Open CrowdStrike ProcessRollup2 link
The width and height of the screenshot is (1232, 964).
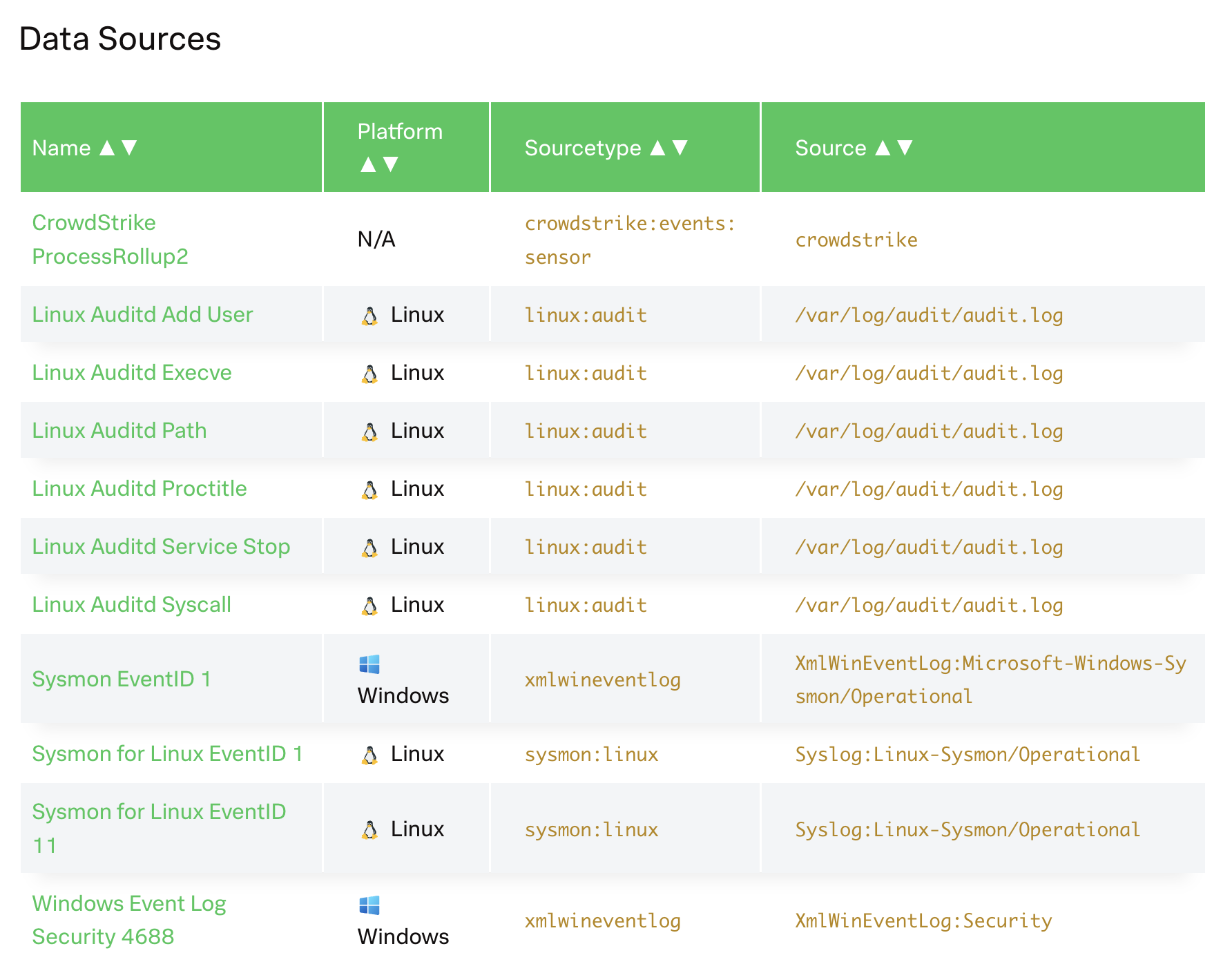[x=110, y=239]
